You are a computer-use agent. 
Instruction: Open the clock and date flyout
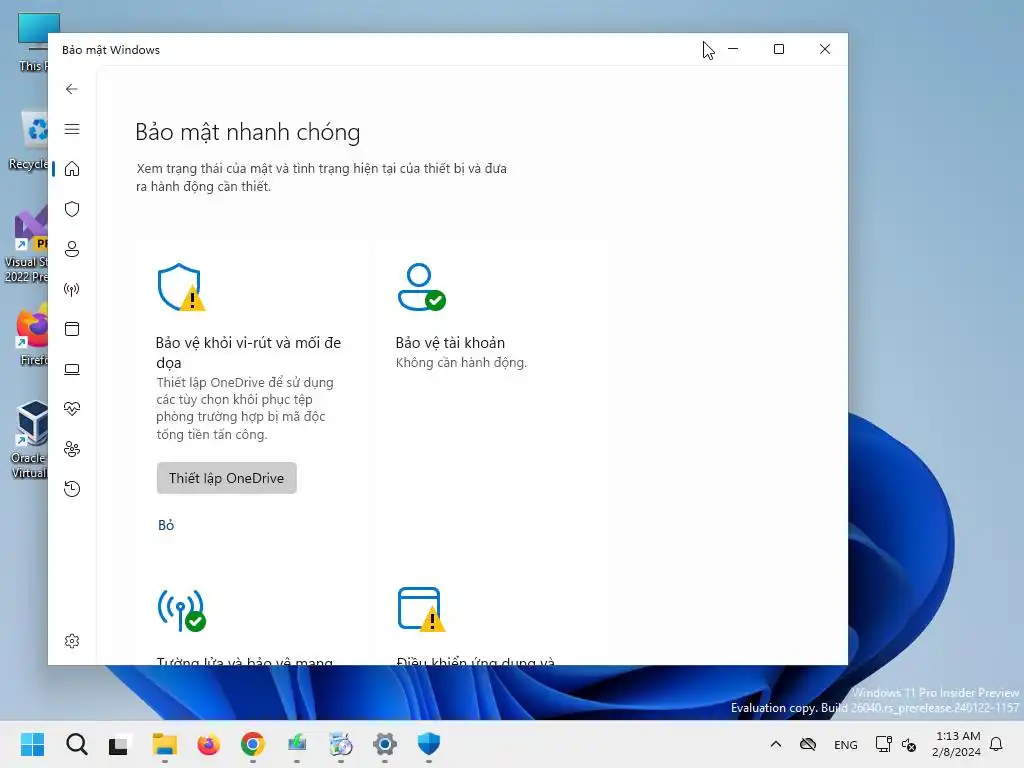click(957, 744)
